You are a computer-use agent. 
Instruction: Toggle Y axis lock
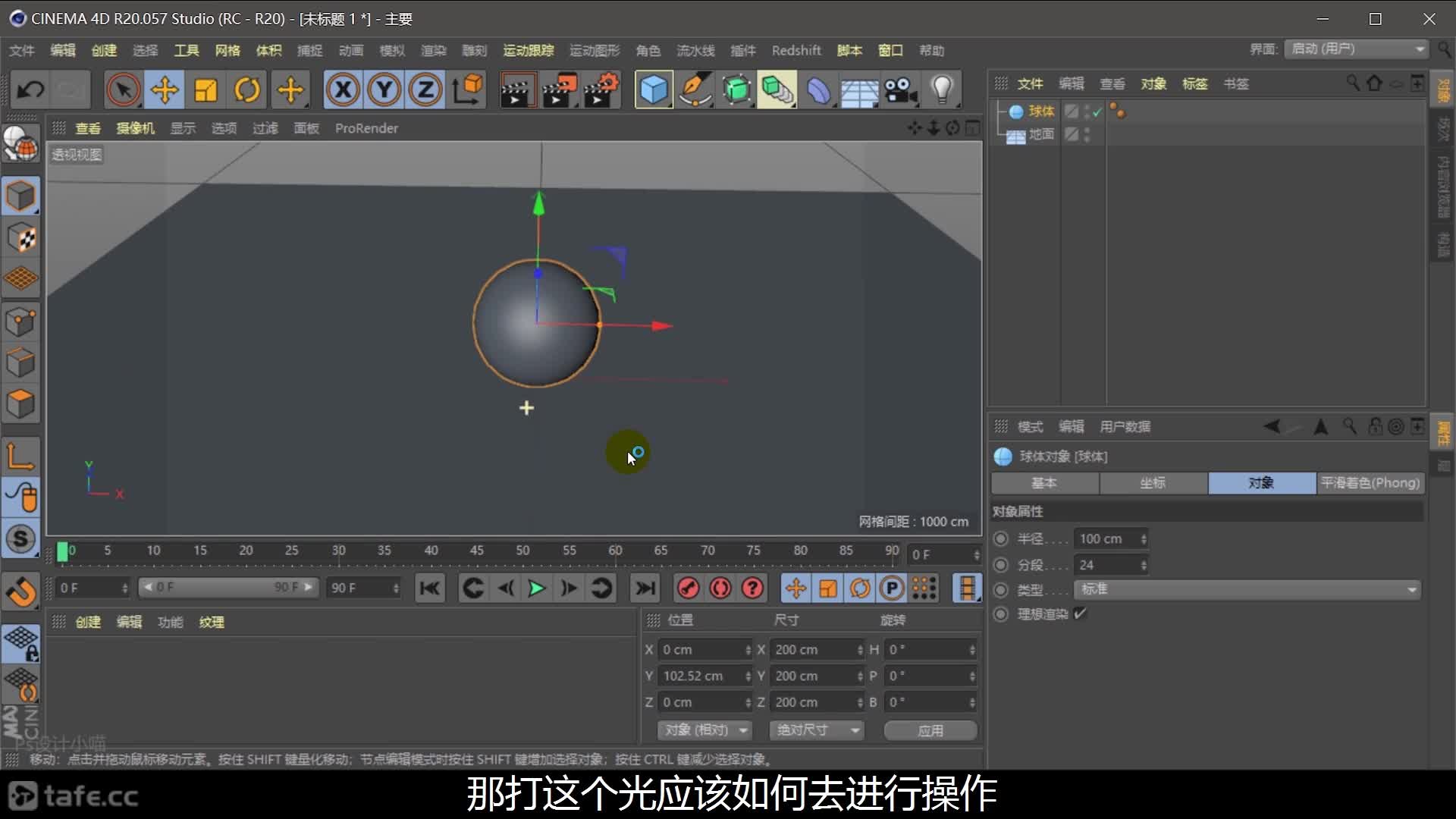point(384,90)
